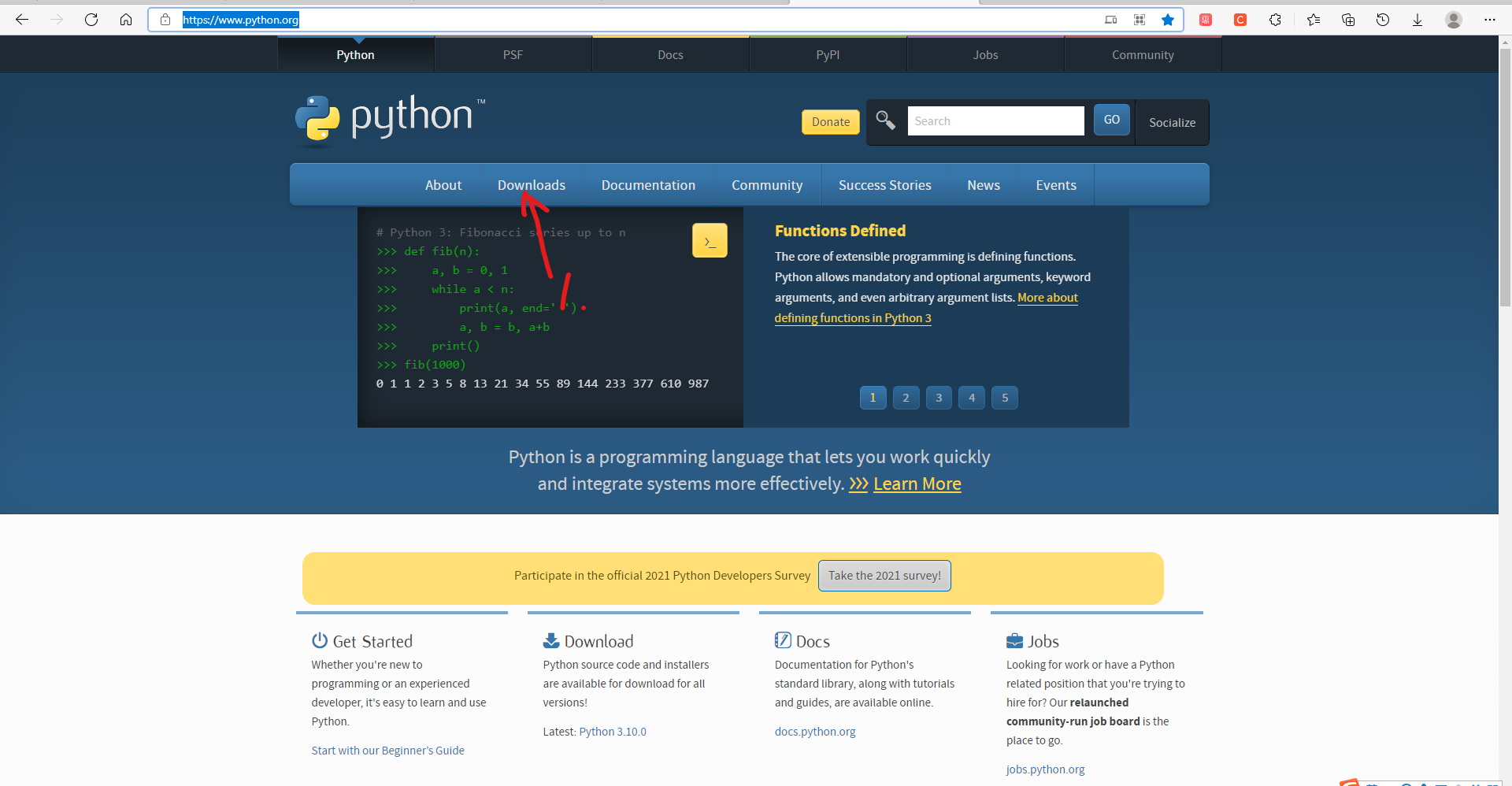The image size is (1512, 786).
Task: Click the user profile avatar
Action: [x=1454, y=20]
